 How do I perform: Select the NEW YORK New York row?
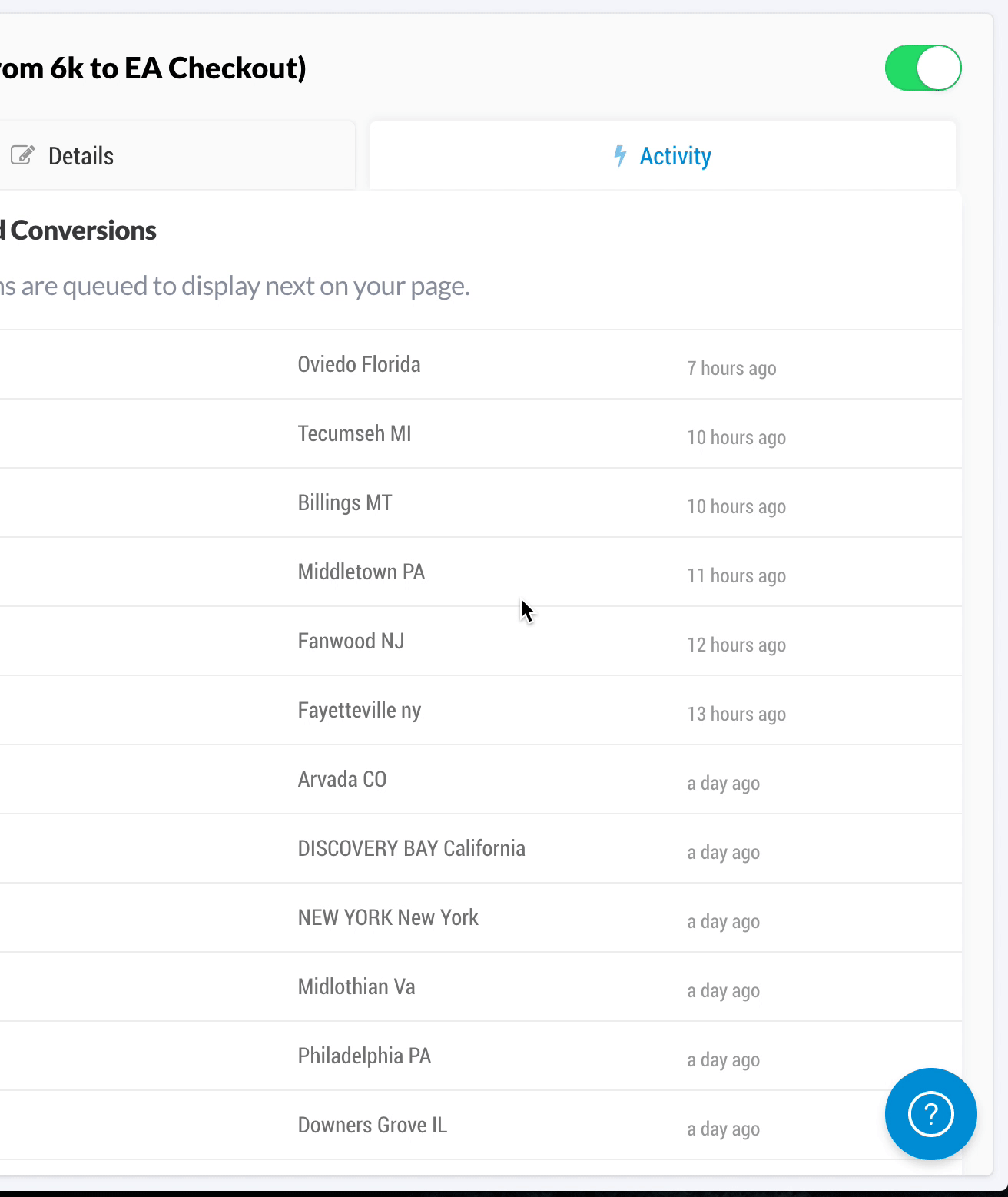click(x=481, y=917)
